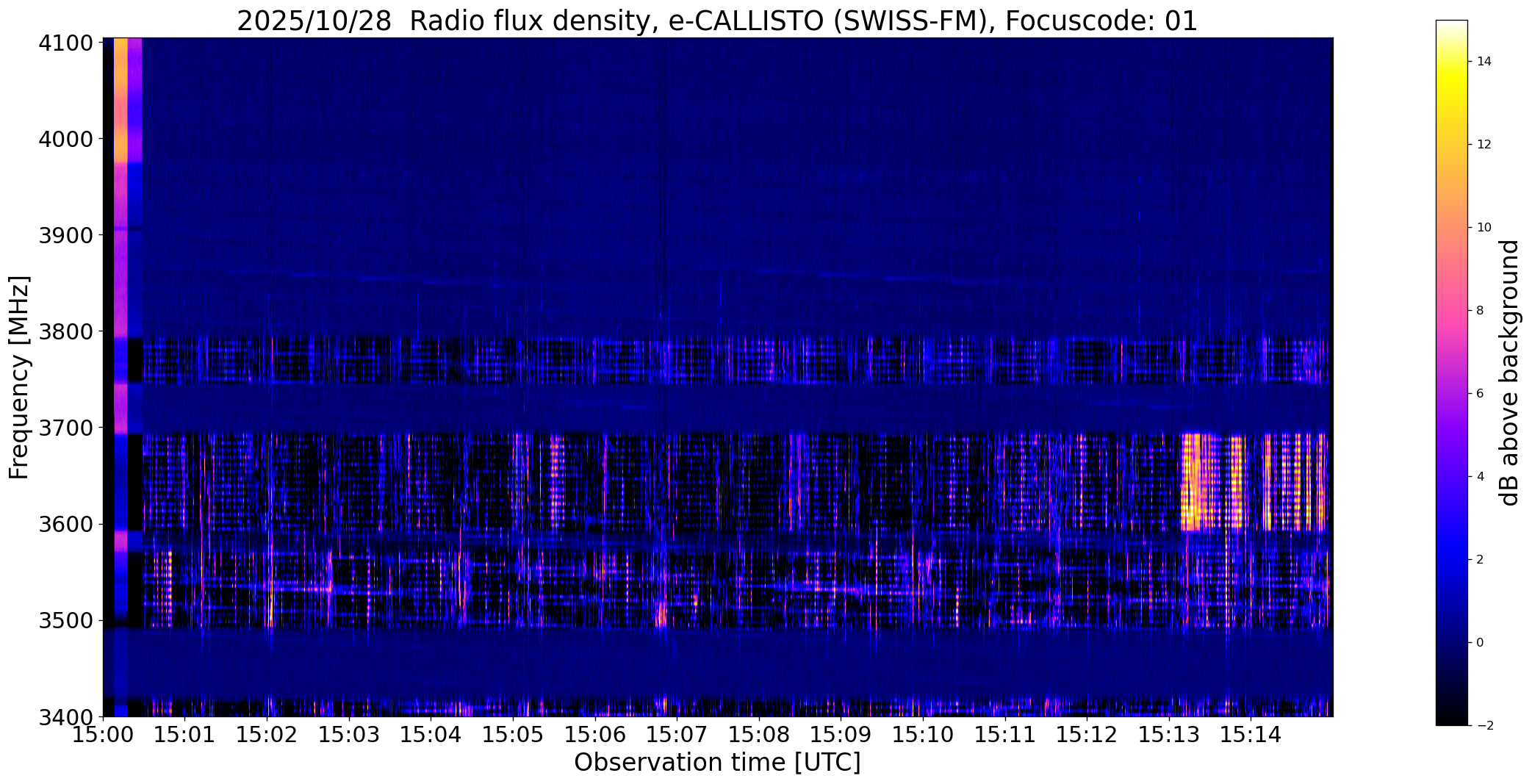The width and height of the screenshot is (1532, 784).
Task: Click the 3700 frequency tick label
Action: point(65,428)
